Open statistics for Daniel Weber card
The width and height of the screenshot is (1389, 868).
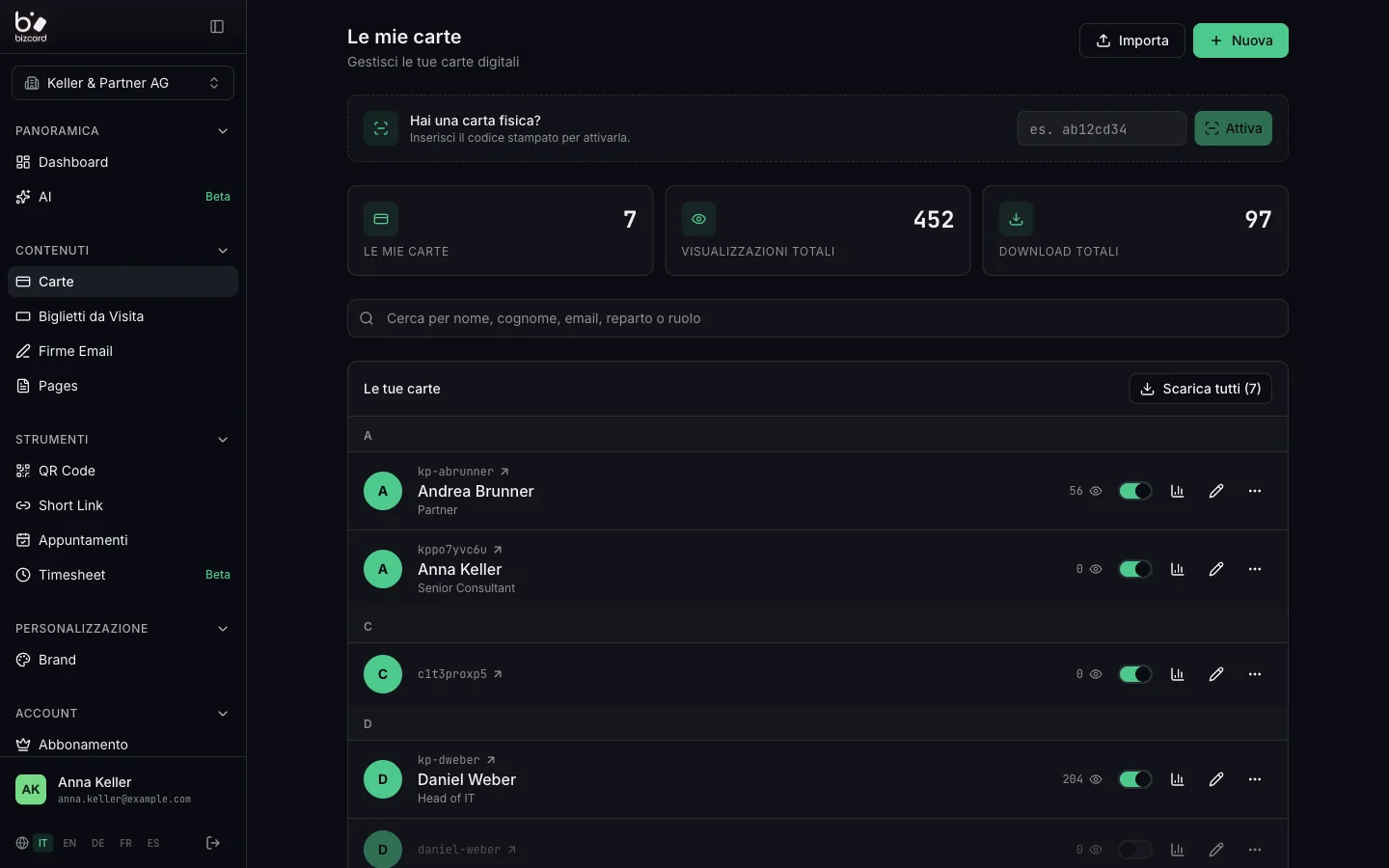coord(1177,779)
